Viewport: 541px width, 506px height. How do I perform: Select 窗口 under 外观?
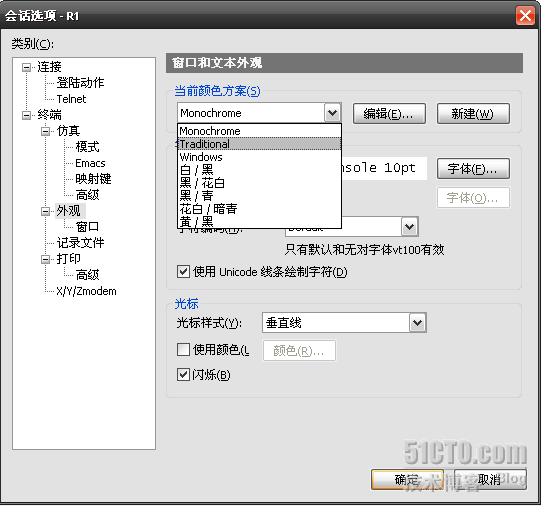tap(87, 227)
